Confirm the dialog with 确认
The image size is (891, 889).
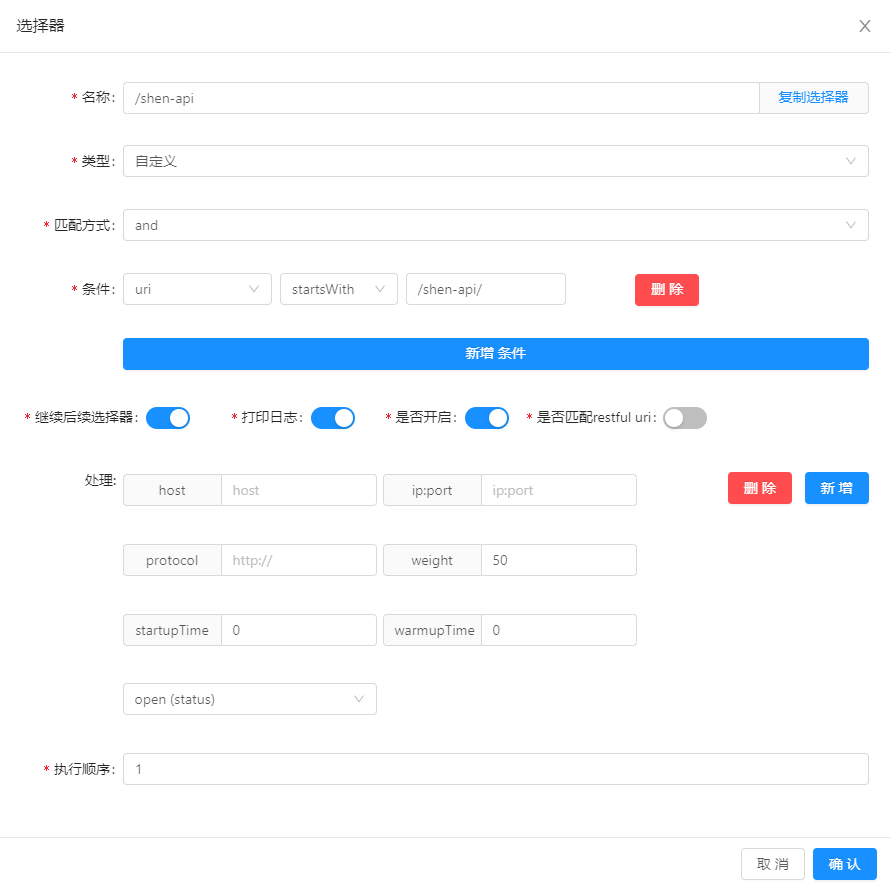pyautogui.click(x=844, y=863)
